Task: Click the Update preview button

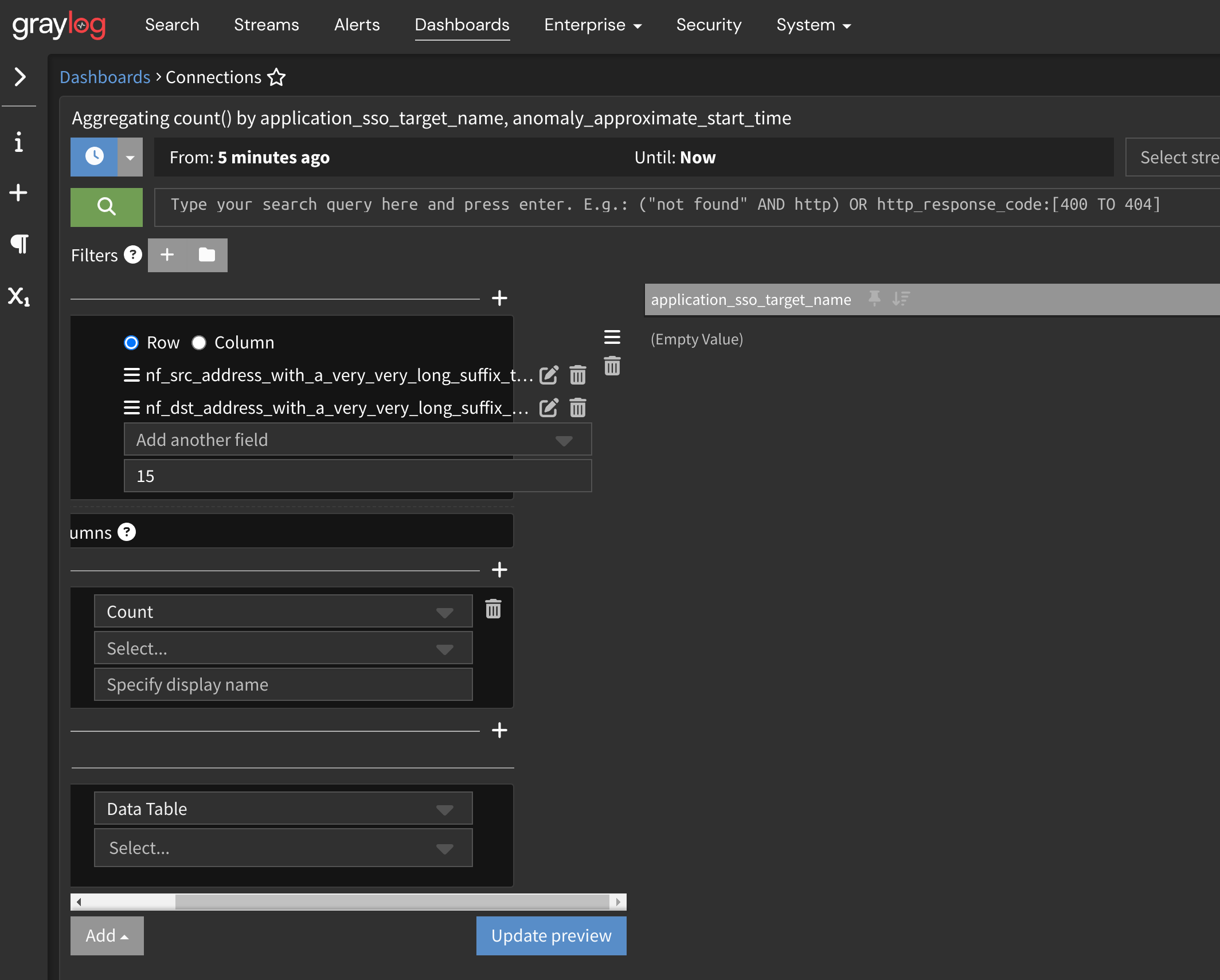Action: coord(550,936)
